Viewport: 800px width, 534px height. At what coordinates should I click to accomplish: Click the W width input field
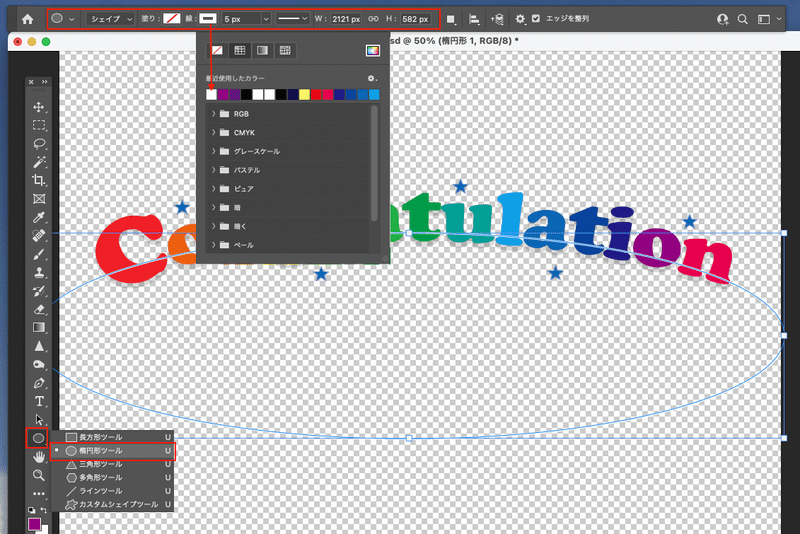(x=346, y=19)
